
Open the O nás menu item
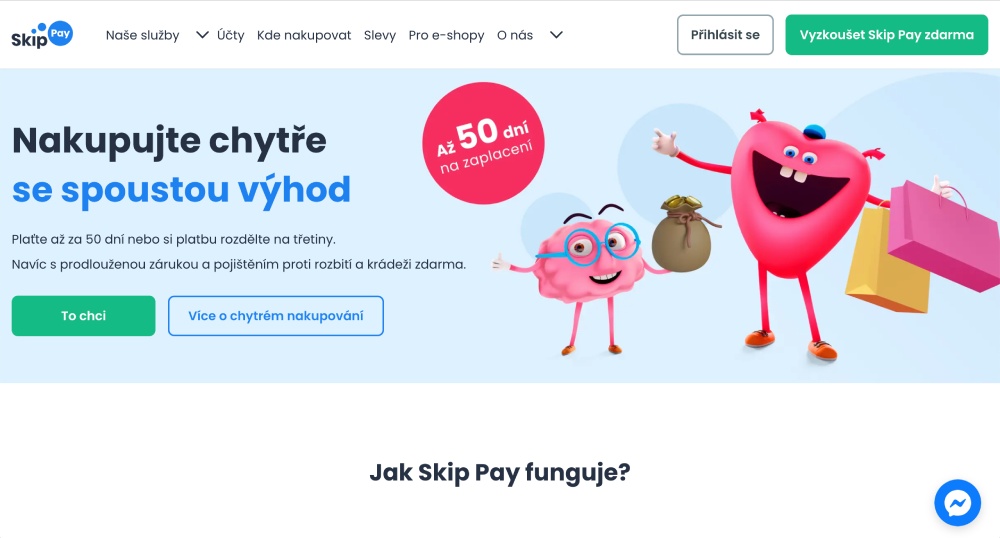[x=515, y=35]
